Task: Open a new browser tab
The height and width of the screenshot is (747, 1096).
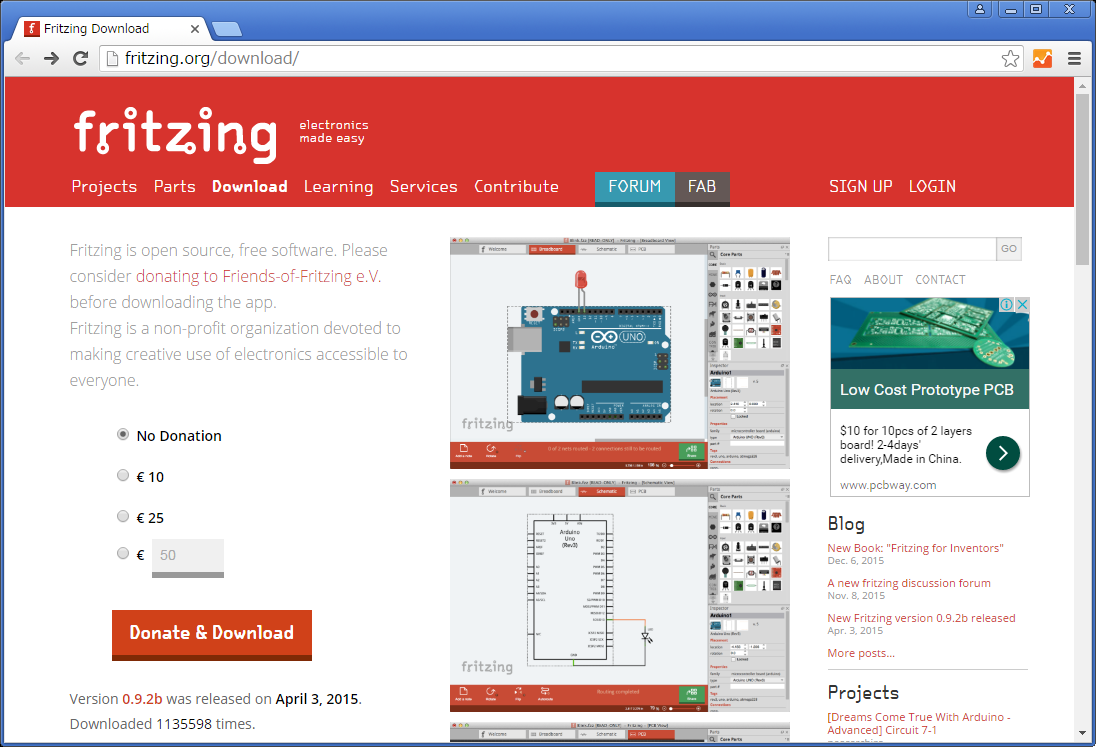Action: 226,29
